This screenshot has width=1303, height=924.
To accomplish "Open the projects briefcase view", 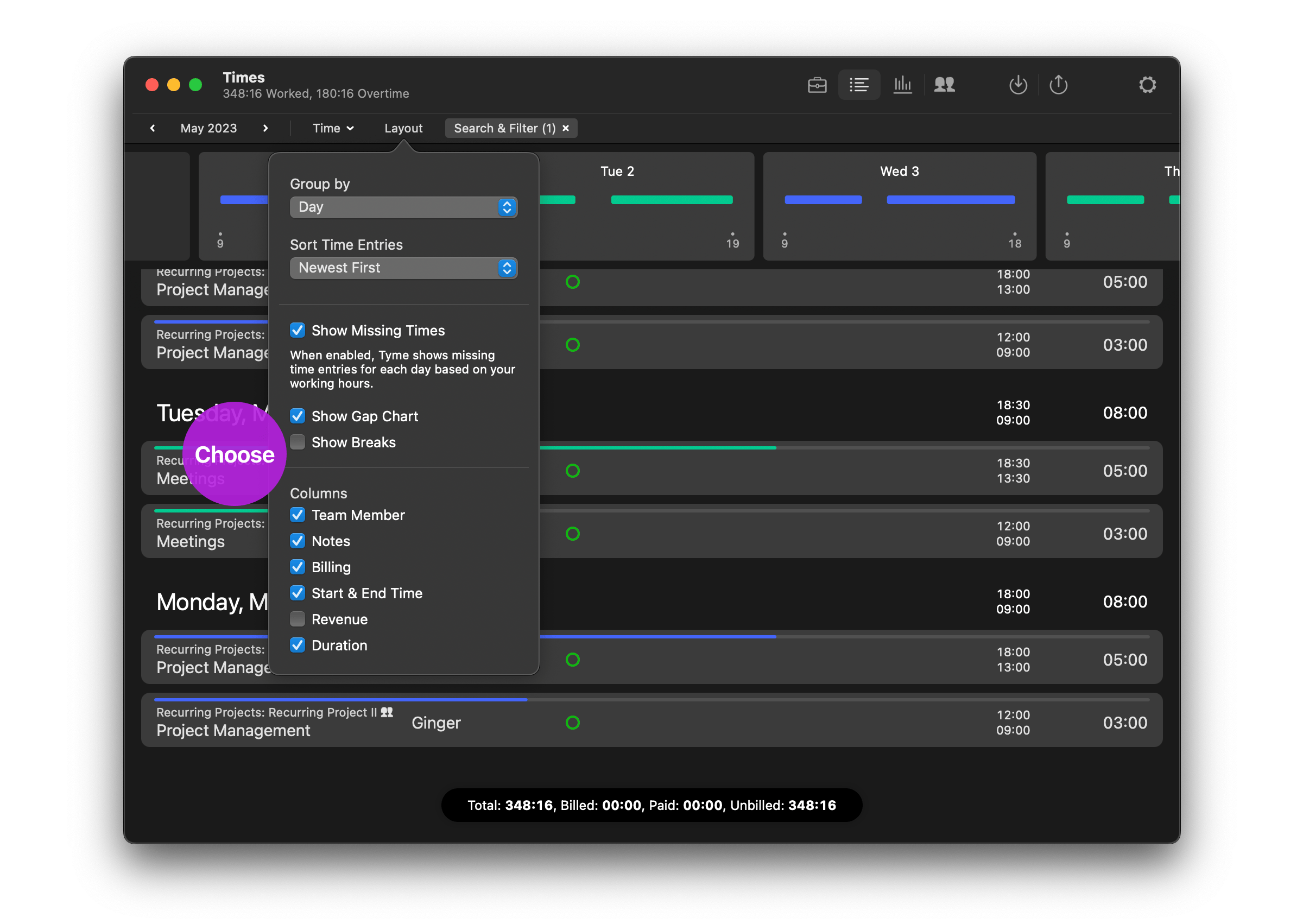I will click(x=817, y=85).
